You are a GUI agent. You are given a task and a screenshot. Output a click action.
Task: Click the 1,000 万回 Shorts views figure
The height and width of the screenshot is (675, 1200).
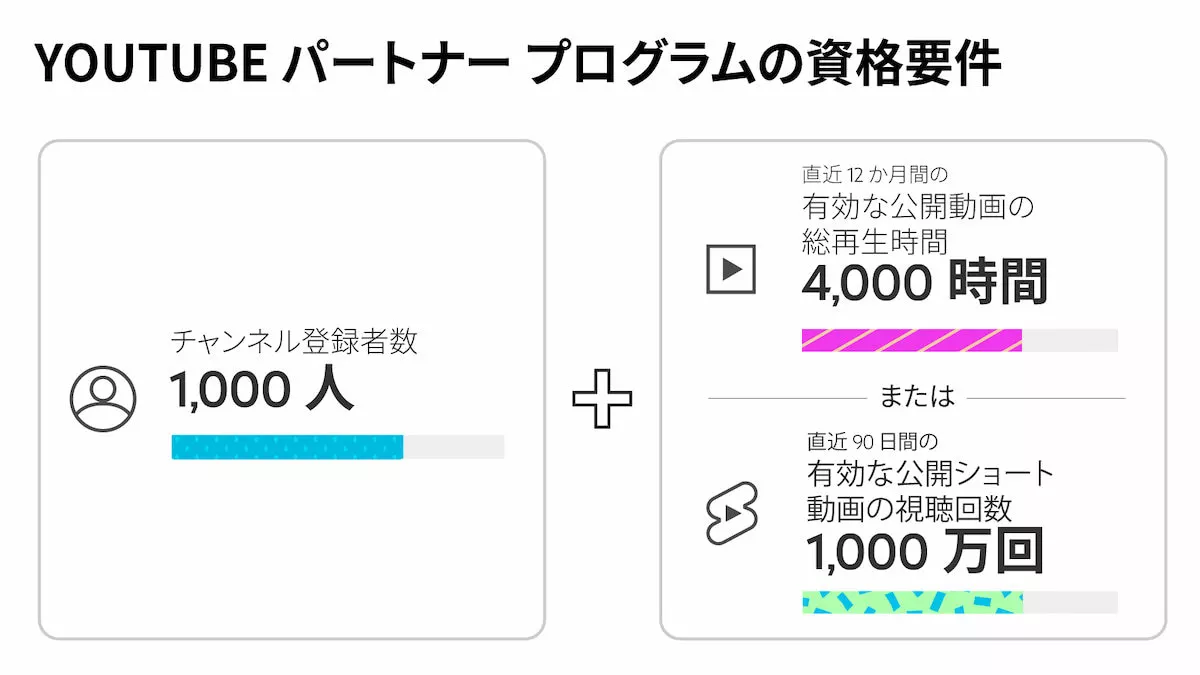925,551
